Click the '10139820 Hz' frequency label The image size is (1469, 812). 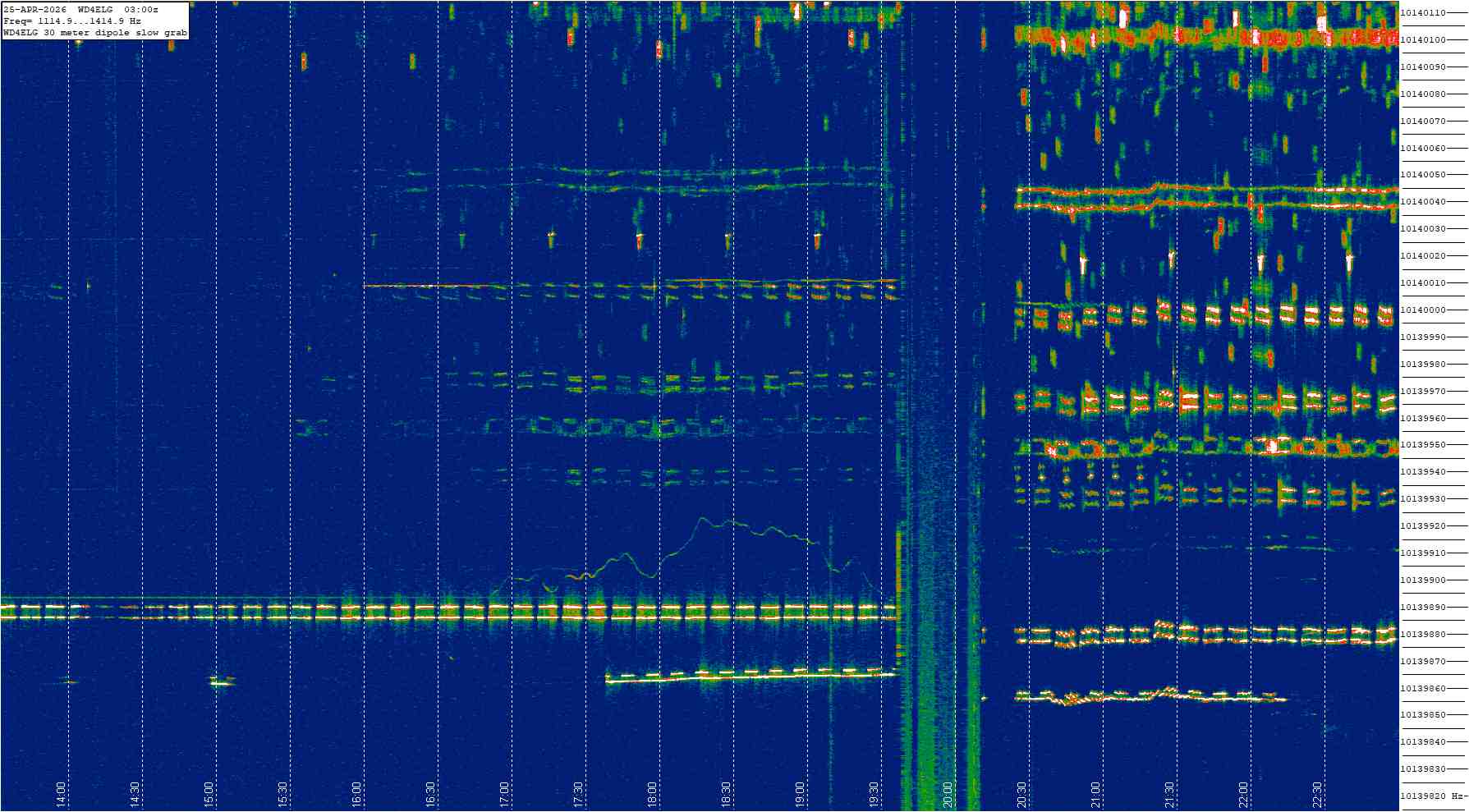click(x=1433, y=796)
